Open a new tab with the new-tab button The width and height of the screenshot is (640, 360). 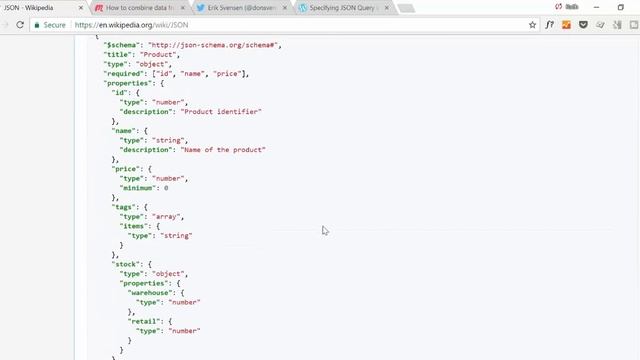pos(406,8)
